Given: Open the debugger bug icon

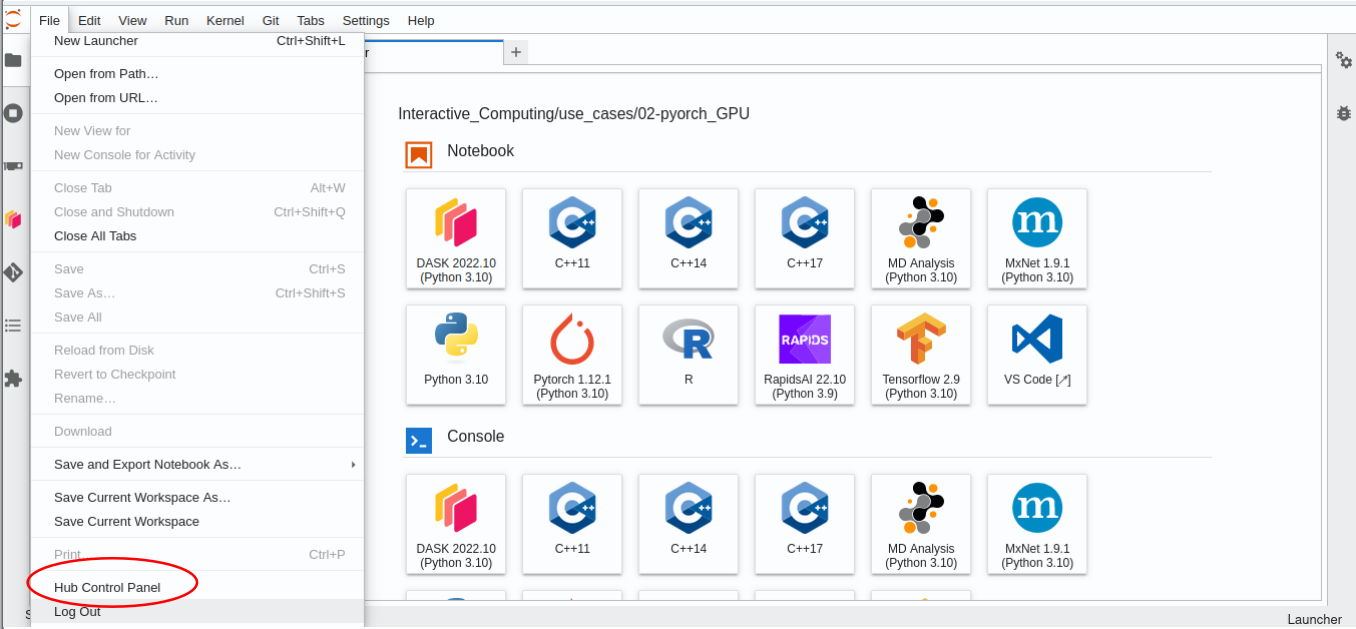Looking at the screenshot, I should click(x=1344, y=113).
